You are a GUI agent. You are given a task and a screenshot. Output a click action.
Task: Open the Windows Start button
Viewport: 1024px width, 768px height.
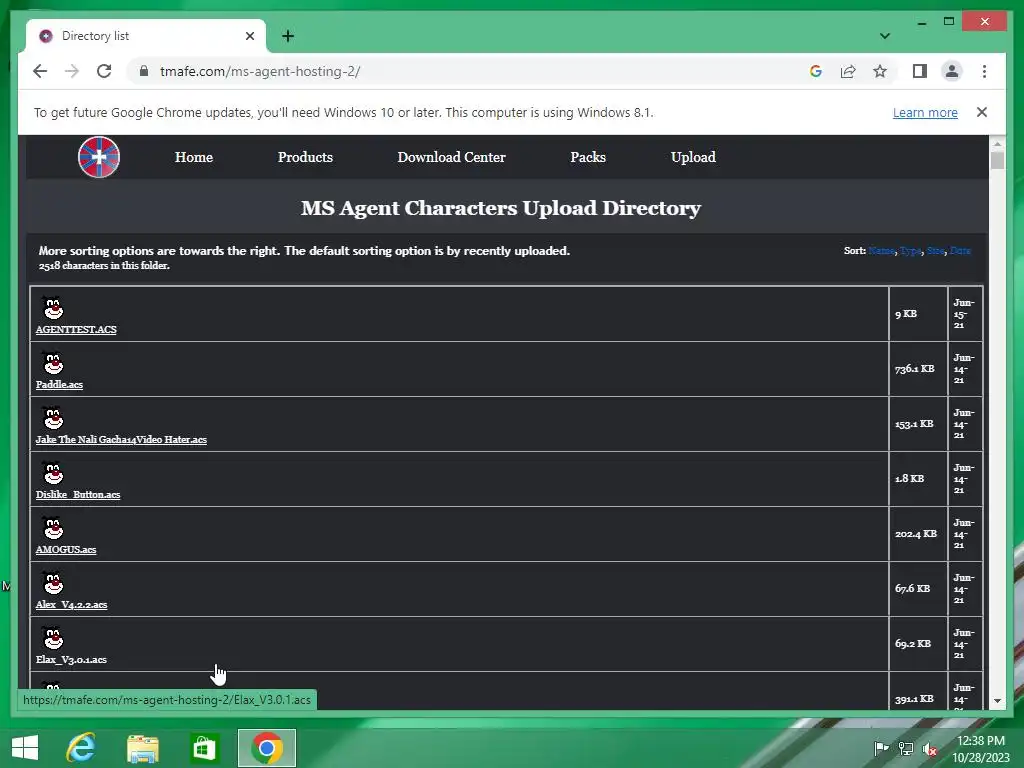click(25, 748)
